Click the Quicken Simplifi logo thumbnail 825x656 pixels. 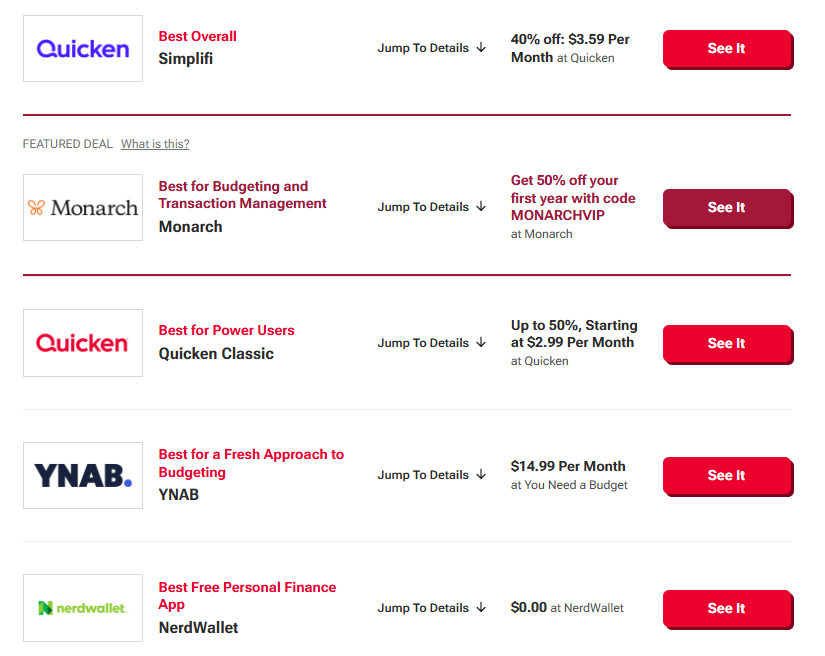[x=83, y=49]
